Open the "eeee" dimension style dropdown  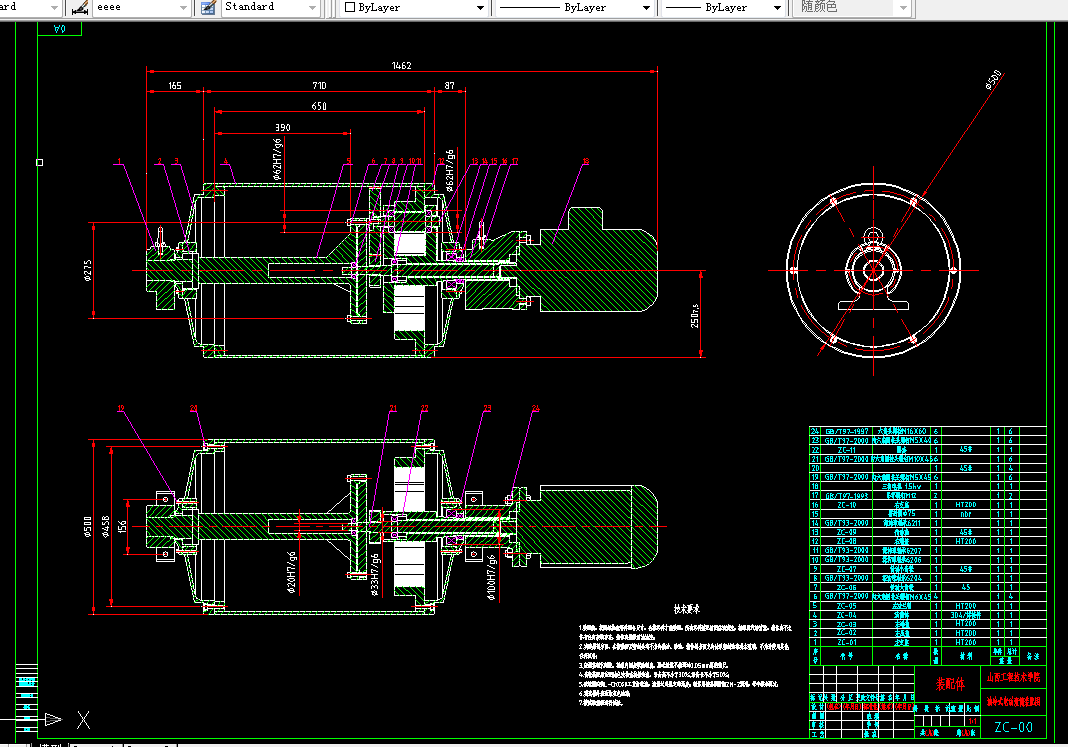tap(182, 8)
